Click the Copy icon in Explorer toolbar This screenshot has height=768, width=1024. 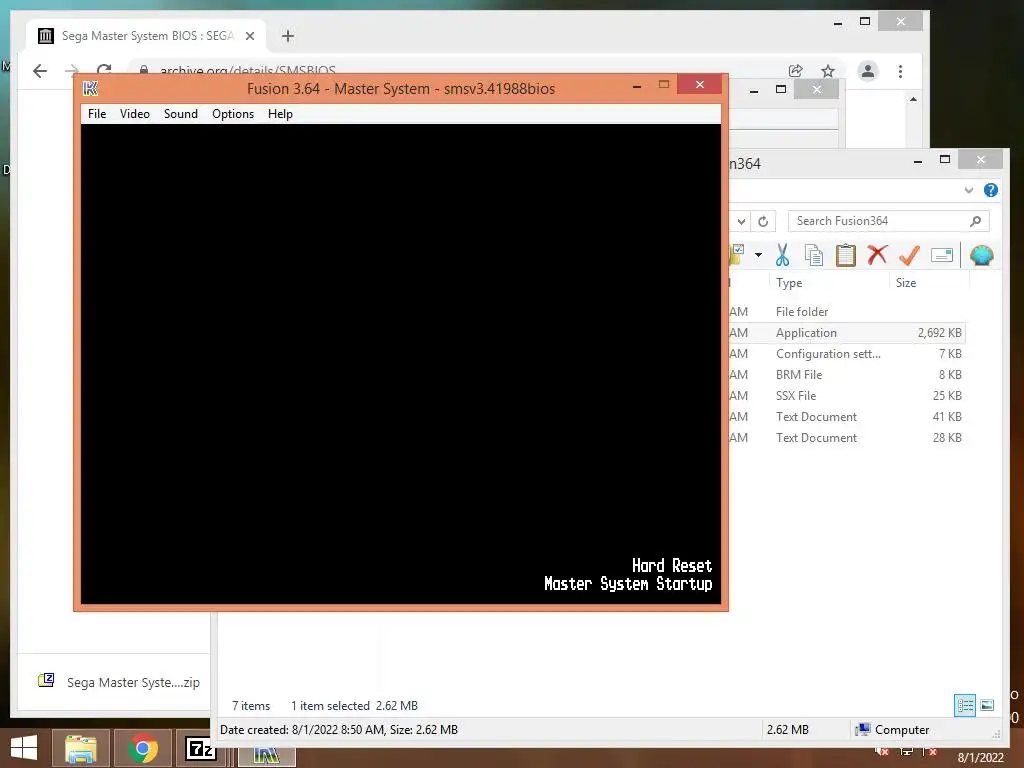[814, 255]
